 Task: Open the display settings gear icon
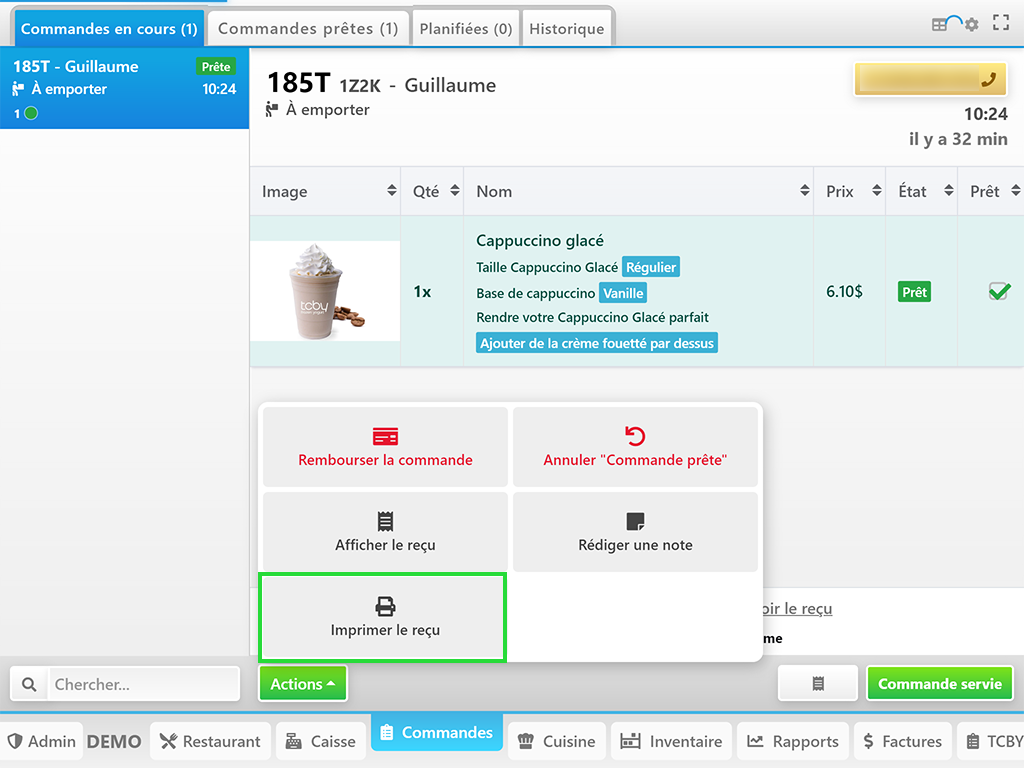[x=971, y=24]
